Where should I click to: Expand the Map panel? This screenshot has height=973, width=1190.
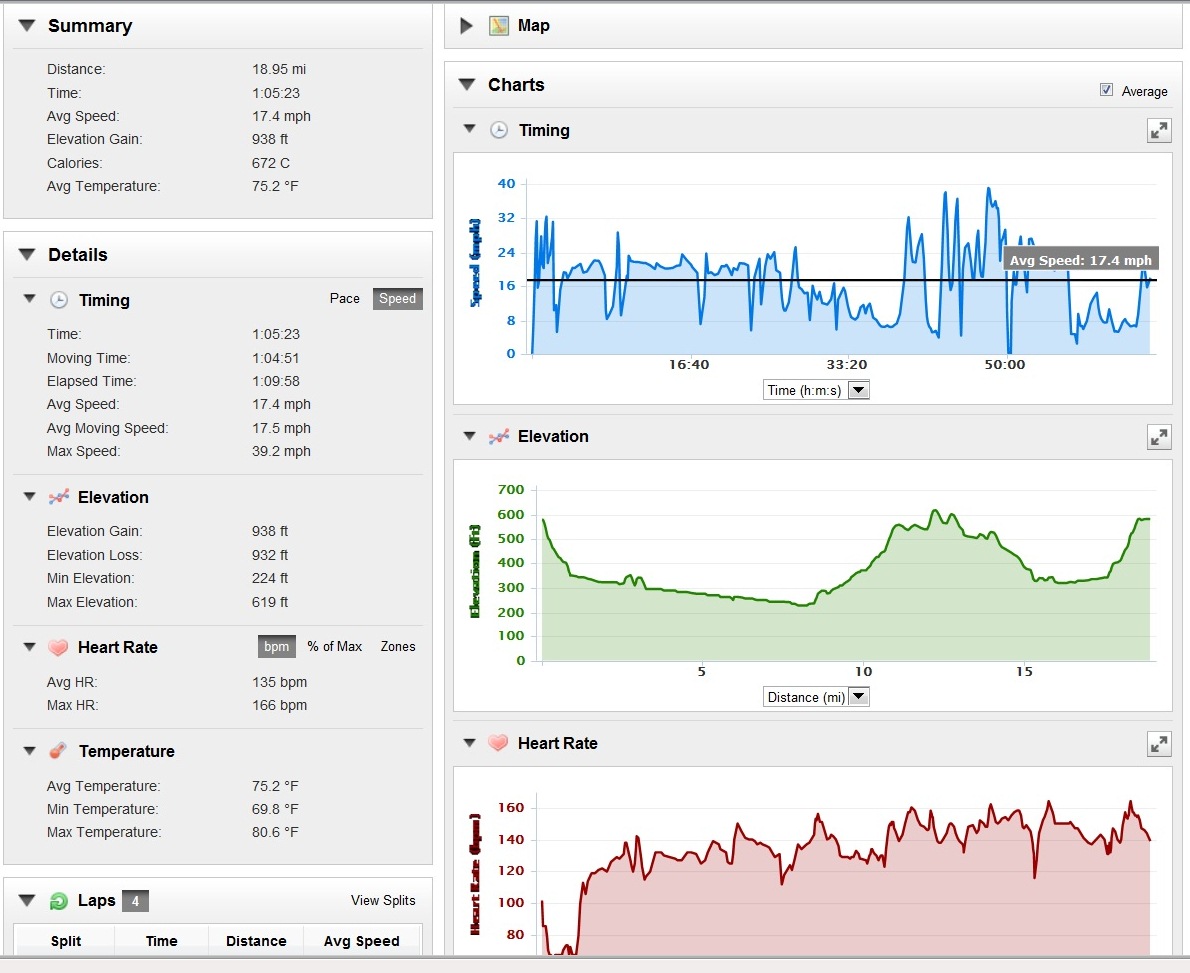(466, 26)
